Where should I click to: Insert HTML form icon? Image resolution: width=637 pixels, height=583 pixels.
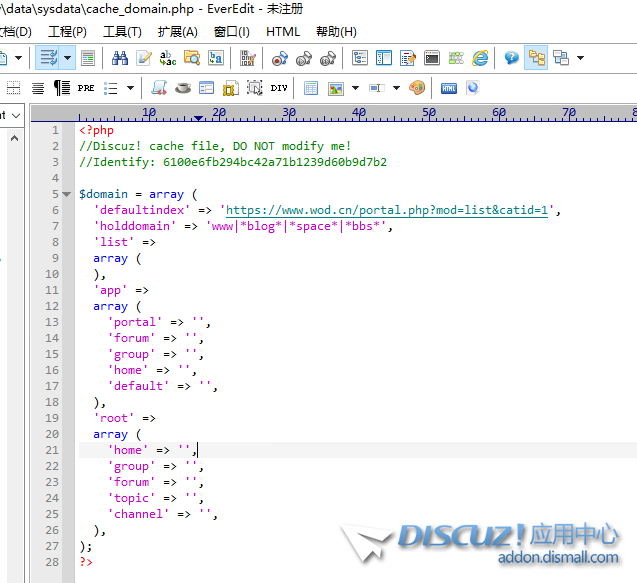(206, 88)
